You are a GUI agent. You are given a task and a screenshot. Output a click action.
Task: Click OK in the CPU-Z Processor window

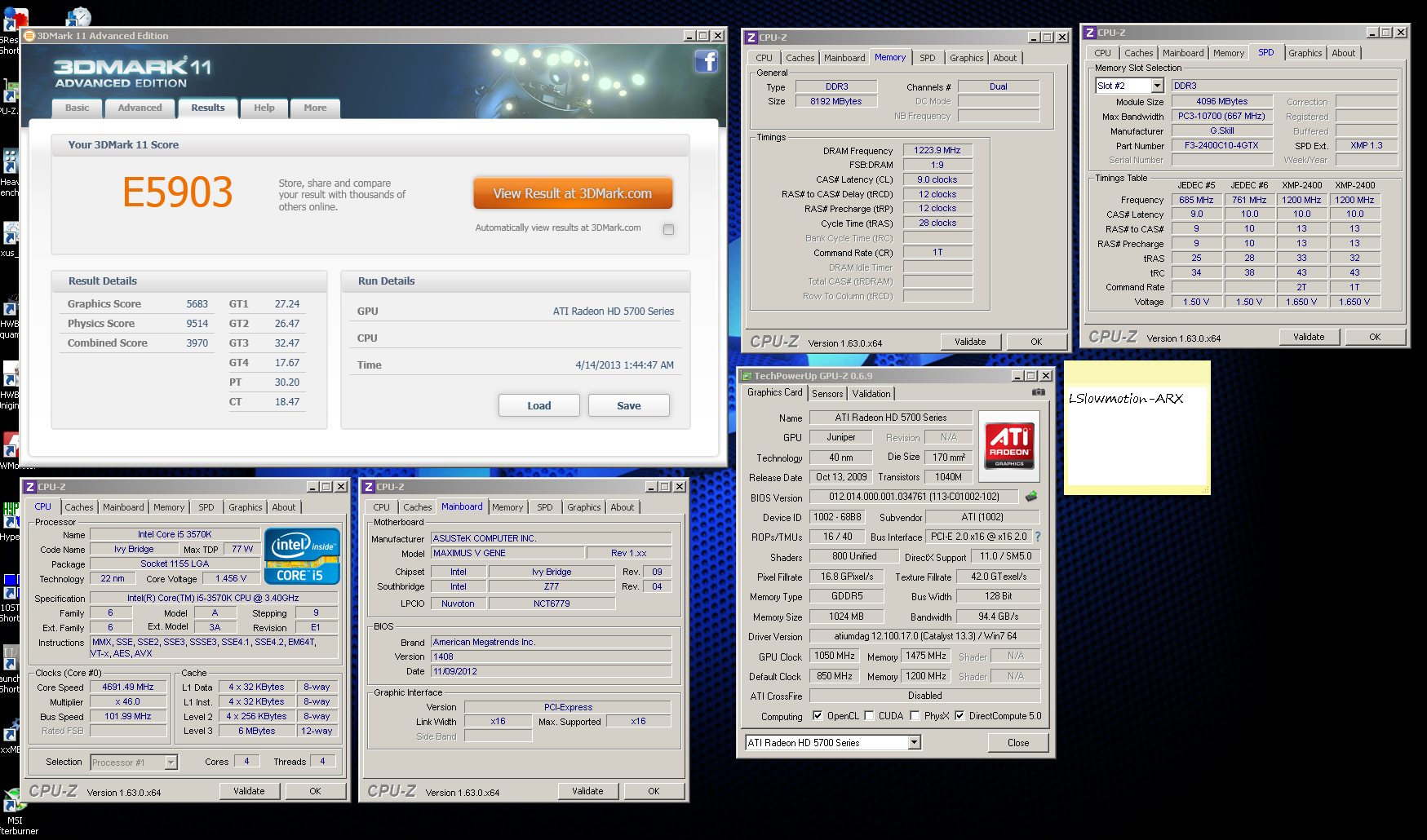(315, 791)
